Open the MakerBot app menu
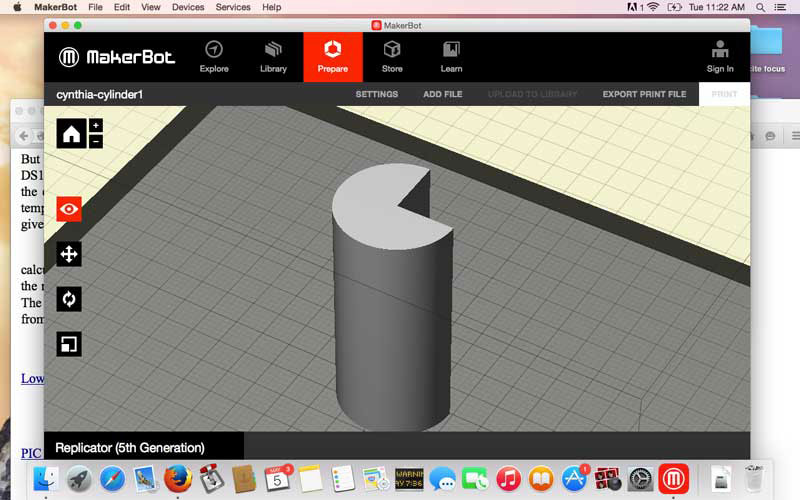800x500 pixels. [56, 7]
